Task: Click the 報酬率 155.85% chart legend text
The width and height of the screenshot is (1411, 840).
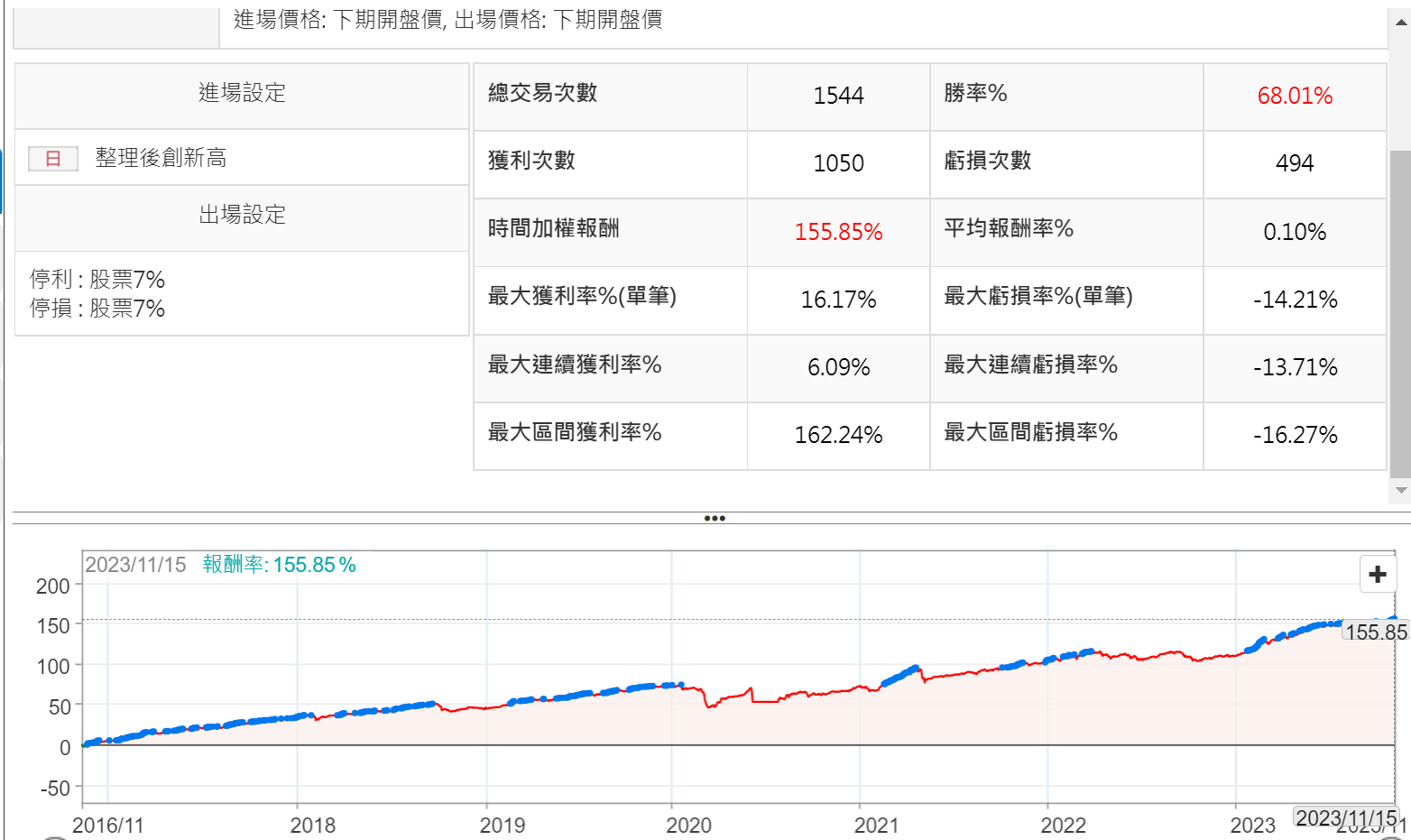Action: click(279, 565)
